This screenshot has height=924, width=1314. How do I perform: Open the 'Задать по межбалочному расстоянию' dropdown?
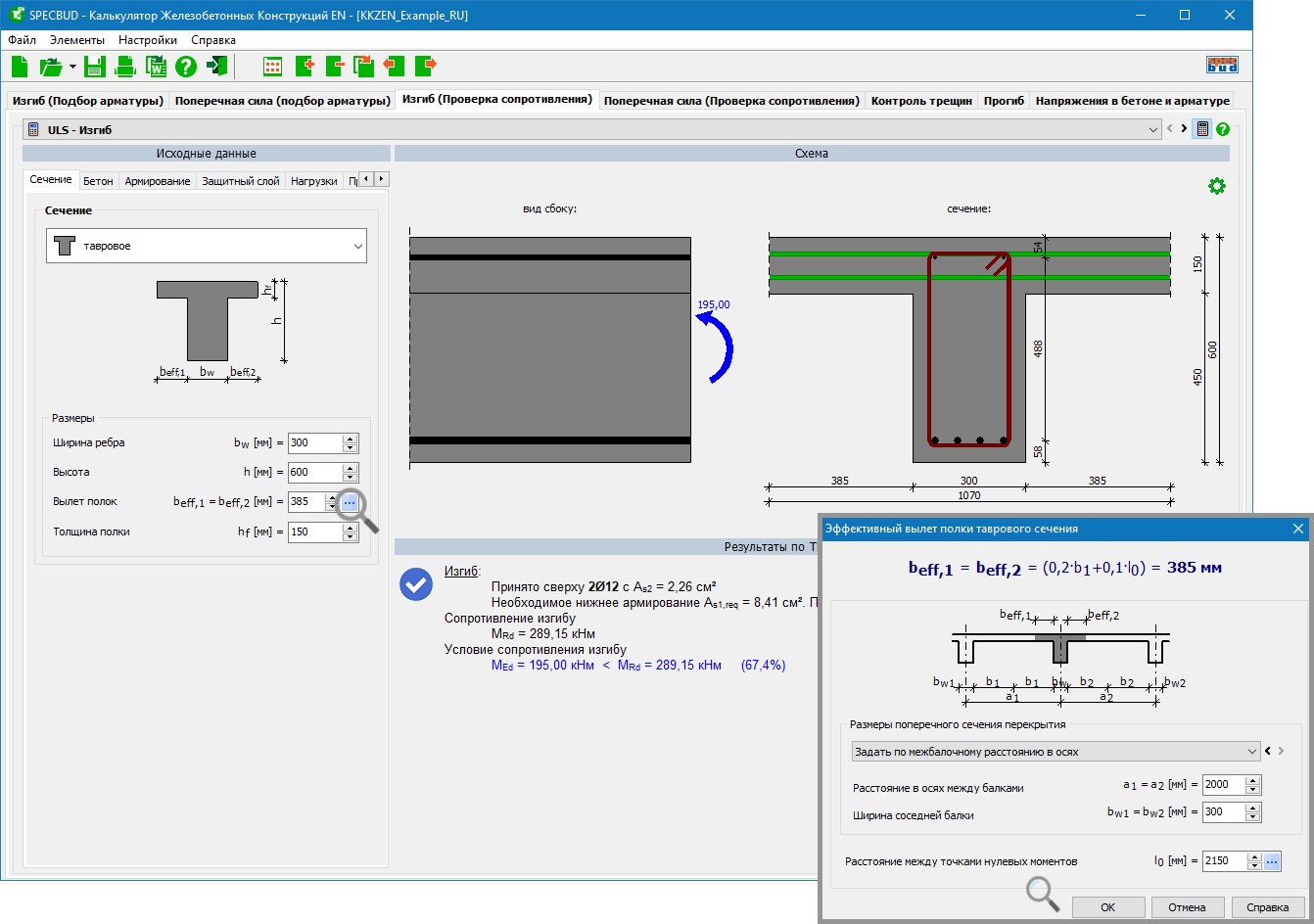click(1056, 752)
